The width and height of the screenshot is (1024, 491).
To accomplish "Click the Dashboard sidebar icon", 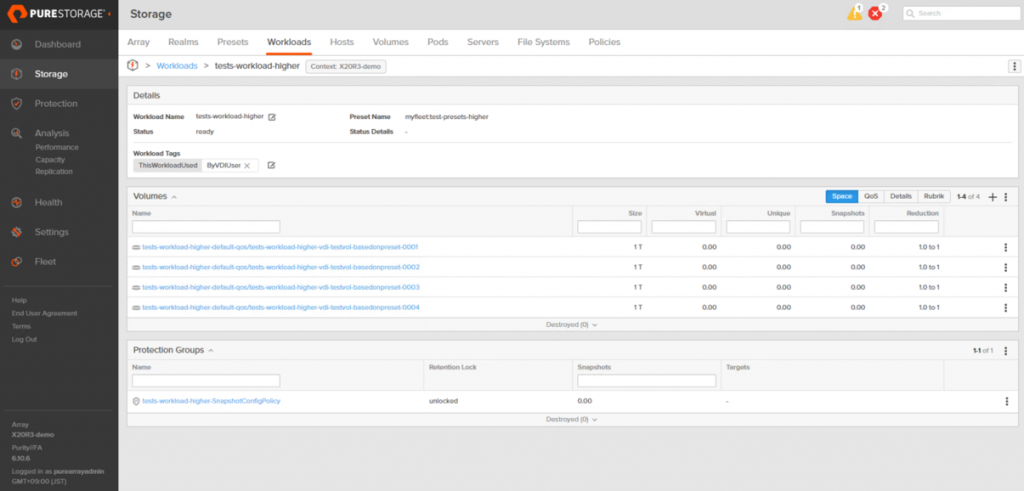I will pyautogui.click(x=17, y=44).
